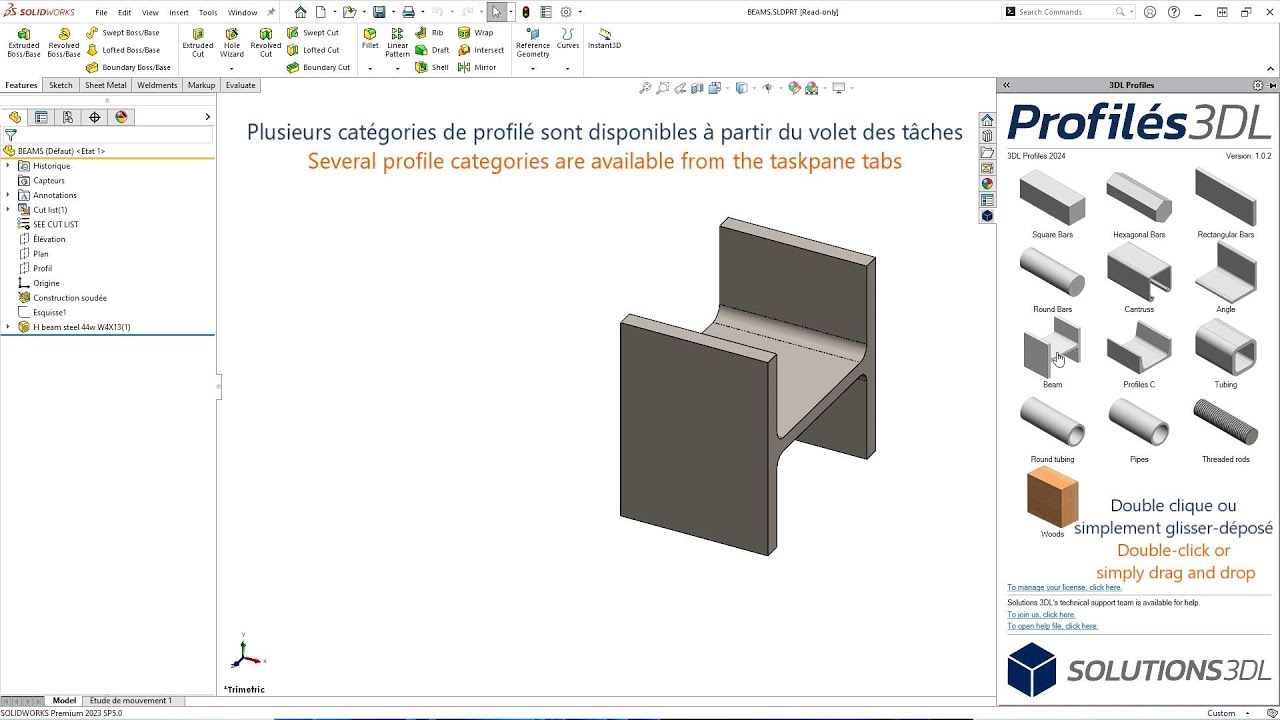Select the Intersect feature
The height and width of the screenshot is (720, 1280).
coord(481,50)
